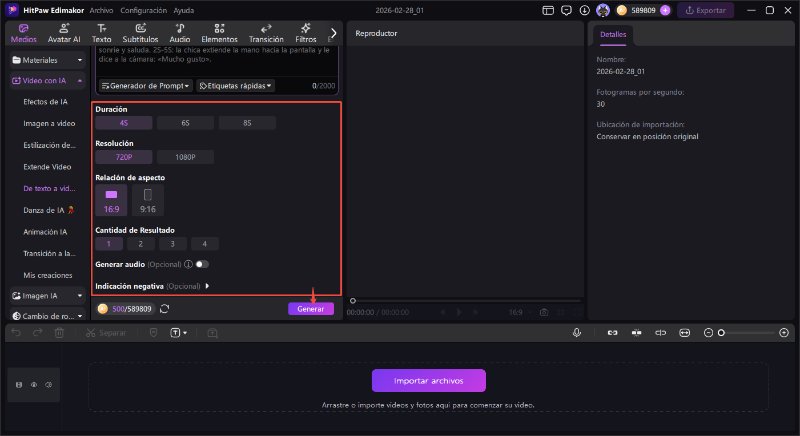Open the Configuración menu

point(143,10)
